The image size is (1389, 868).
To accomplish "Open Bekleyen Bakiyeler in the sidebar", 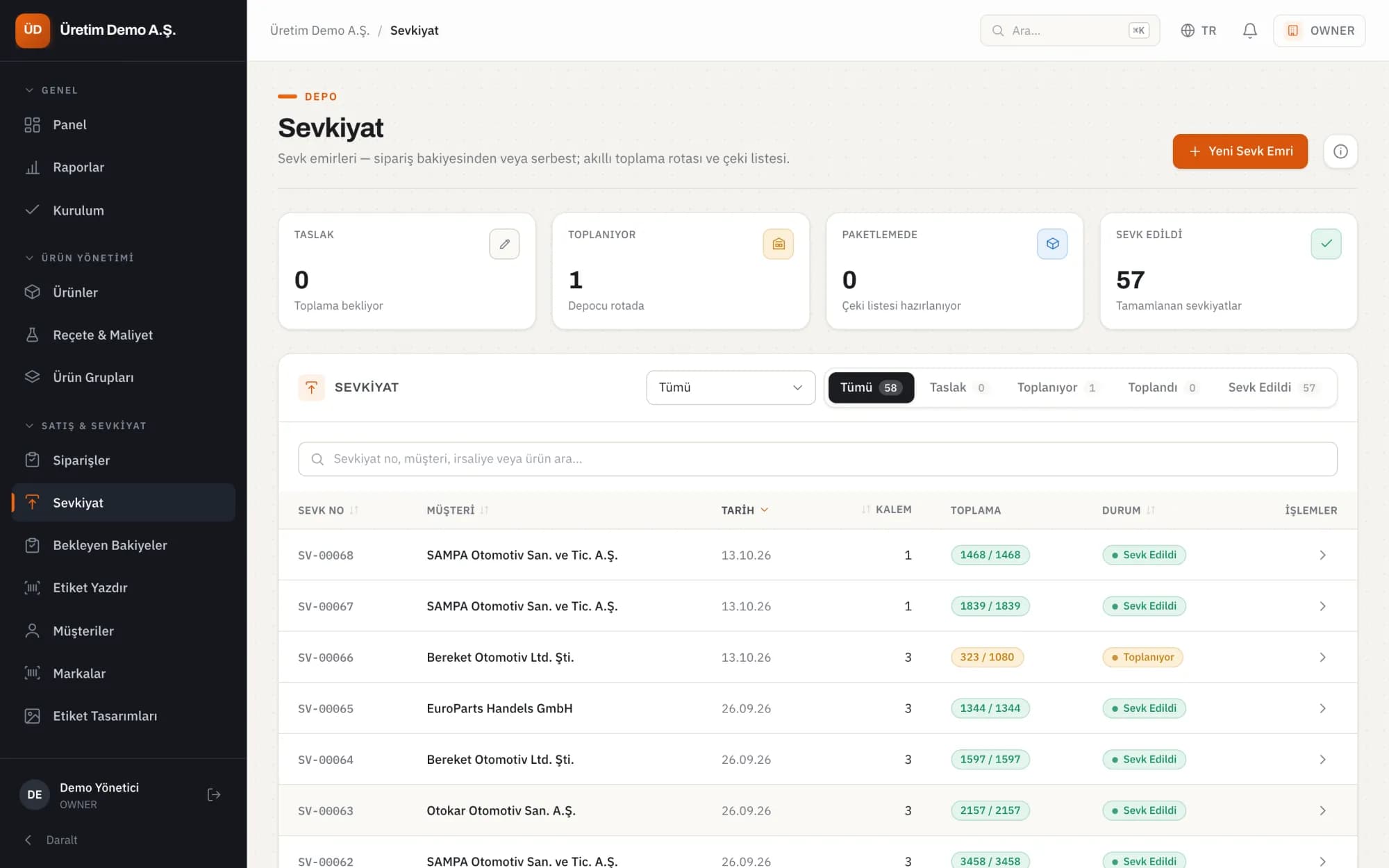I will pyautogui.click(x=124, y=546).
